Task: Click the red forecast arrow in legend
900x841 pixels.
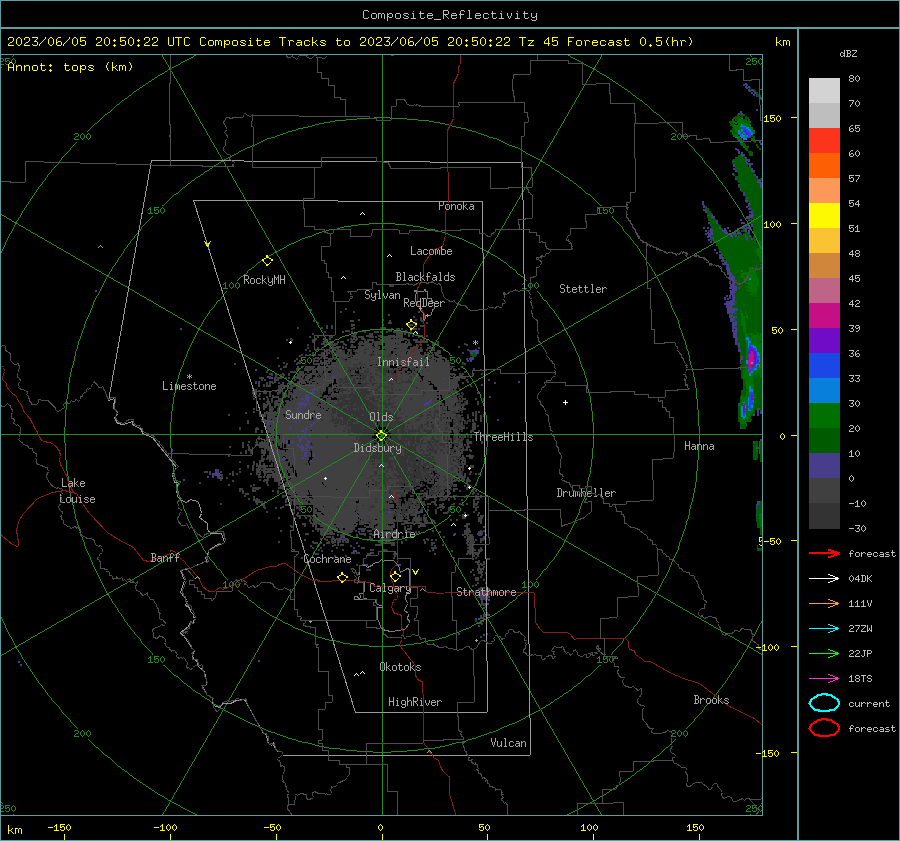Action: click(x=824, y=553)
